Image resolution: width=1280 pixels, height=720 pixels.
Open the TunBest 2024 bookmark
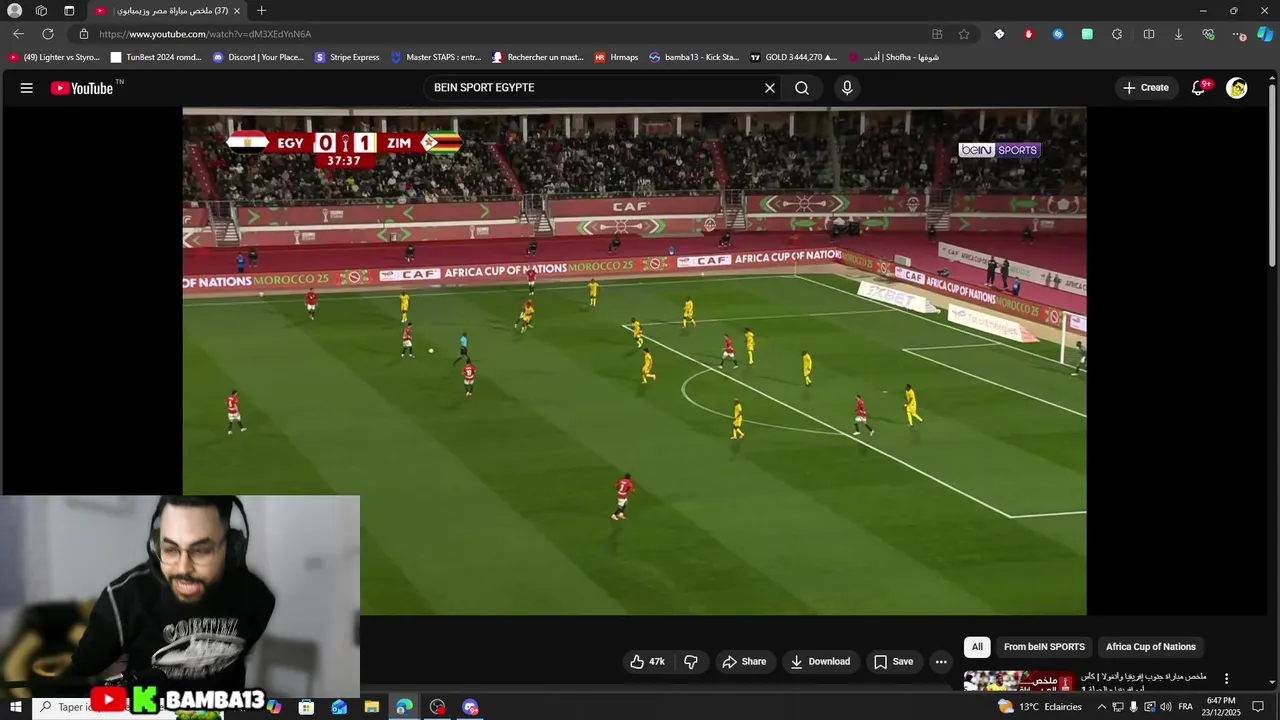pos(157,58)
